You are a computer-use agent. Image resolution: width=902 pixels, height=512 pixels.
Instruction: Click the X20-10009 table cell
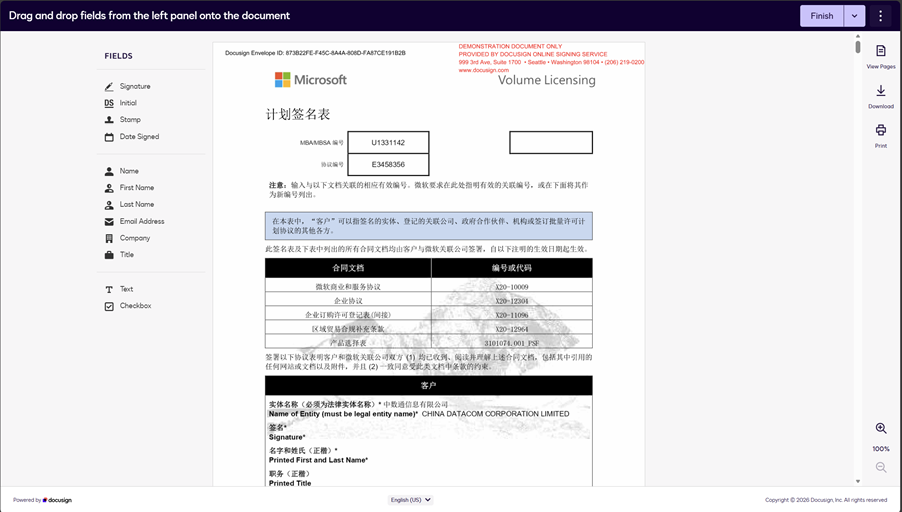pyautogui.click(x=511, y=286)
